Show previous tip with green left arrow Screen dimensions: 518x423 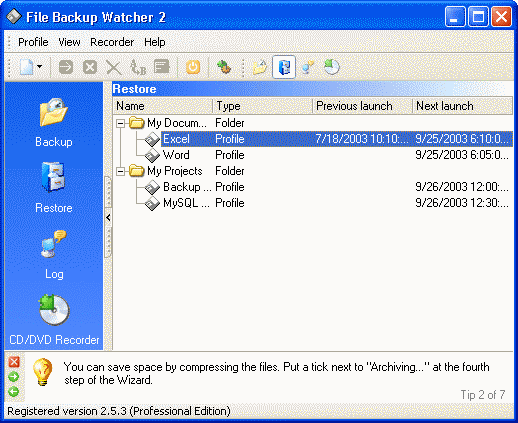[x=14, y=392]
